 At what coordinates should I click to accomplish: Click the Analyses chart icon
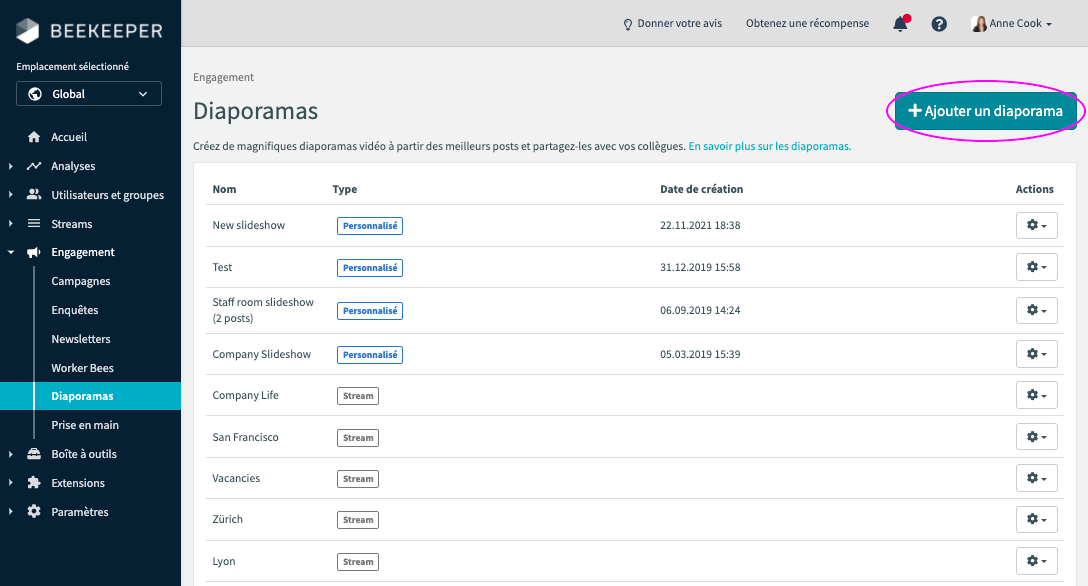(33, 166)
